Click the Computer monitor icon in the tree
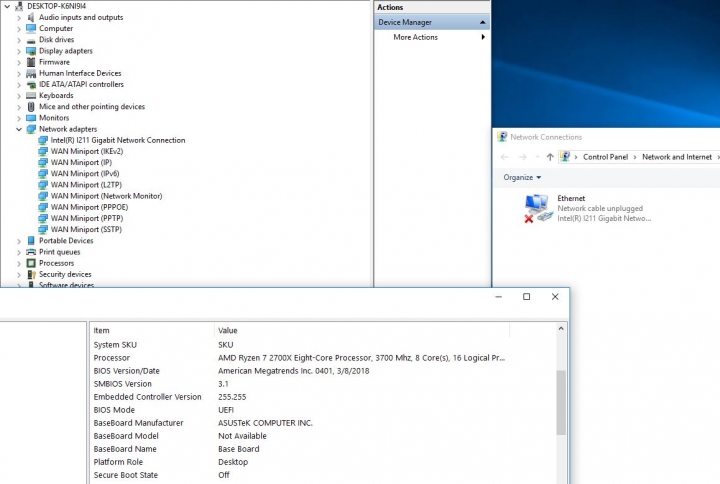The width and height of the screenshot is (720, 484). coord(31,28)
